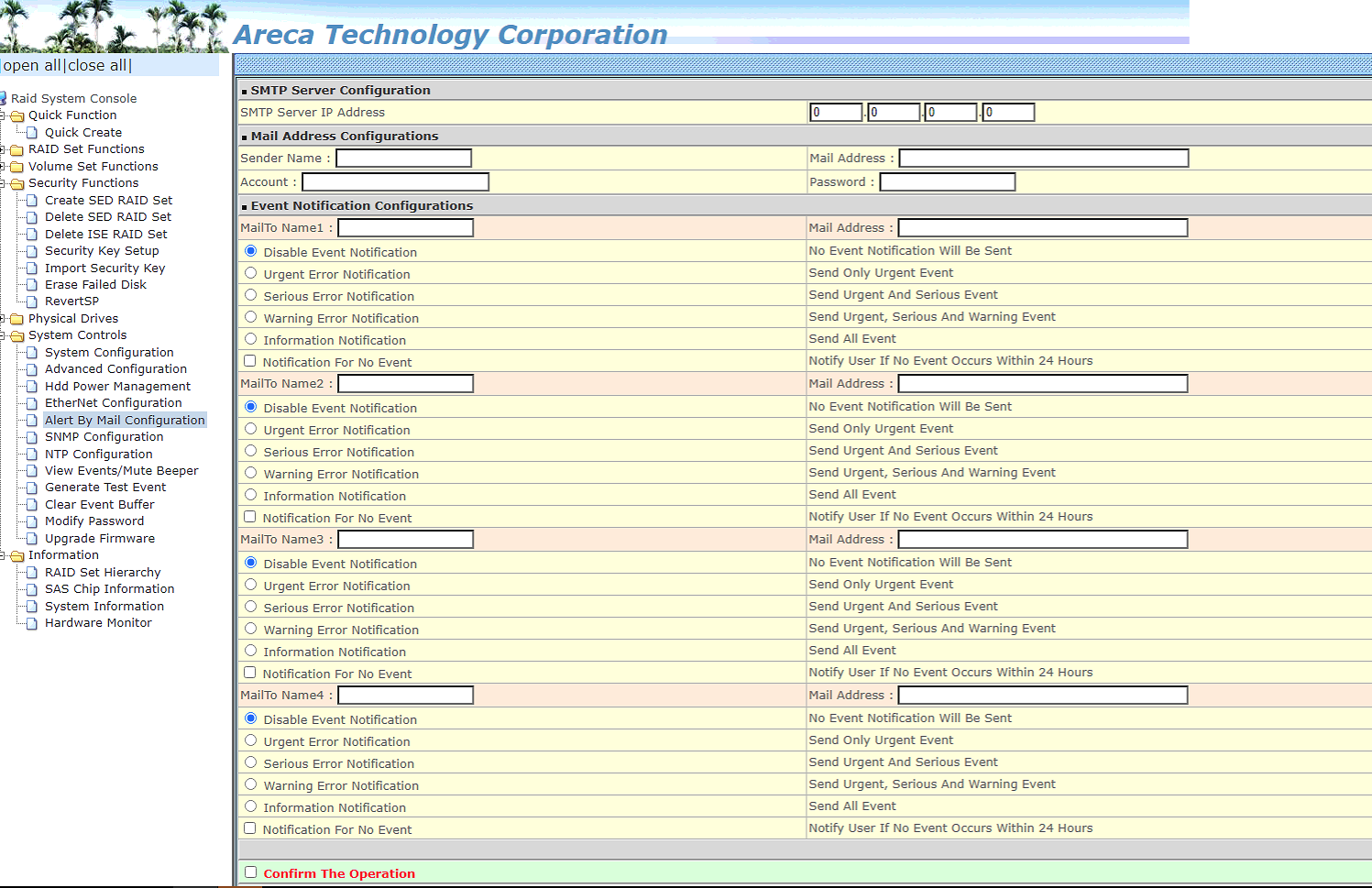Click the Delete ISE RAID Set page icon
The image size is (1372, 888).
tap(32, 234)
